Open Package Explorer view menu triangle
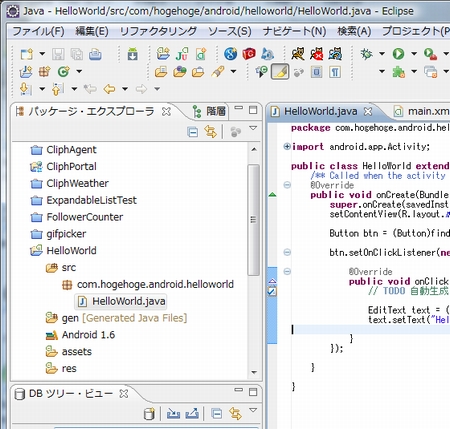 (253, 128)
